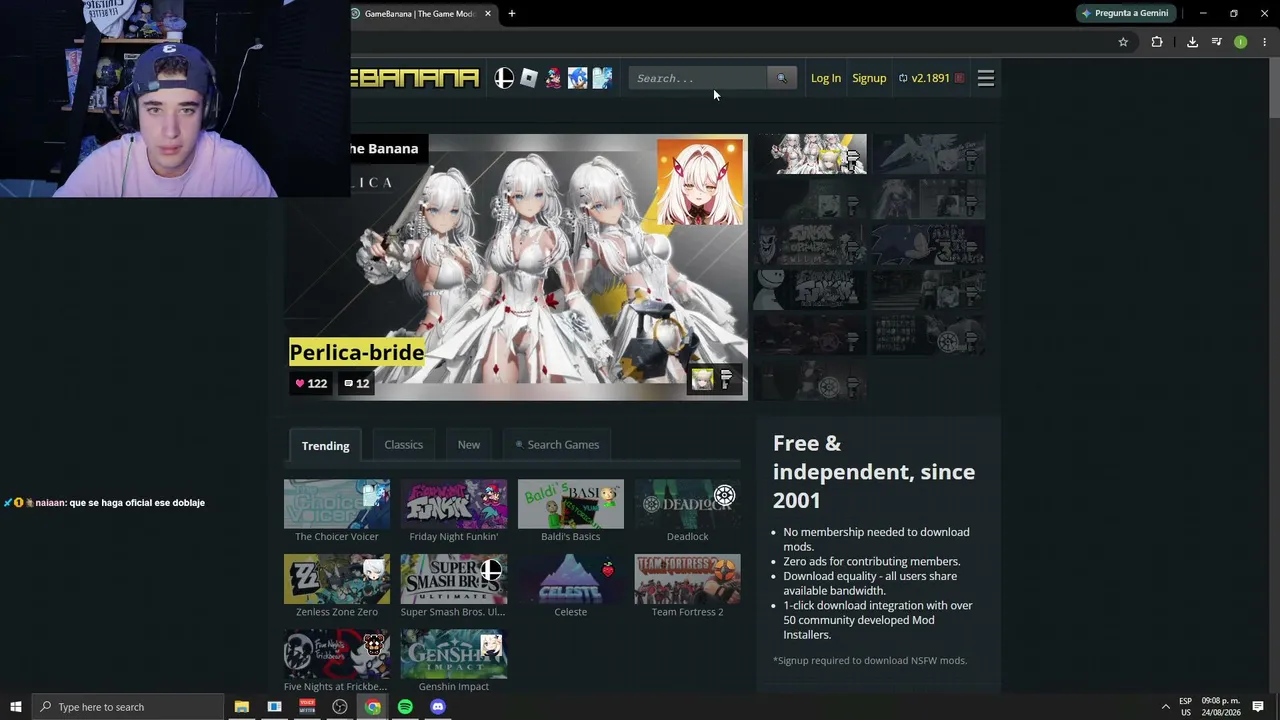1280x720 pixels.
Task: Open Voicemeeter from the taskbar
Action: [x=307, y=707]
